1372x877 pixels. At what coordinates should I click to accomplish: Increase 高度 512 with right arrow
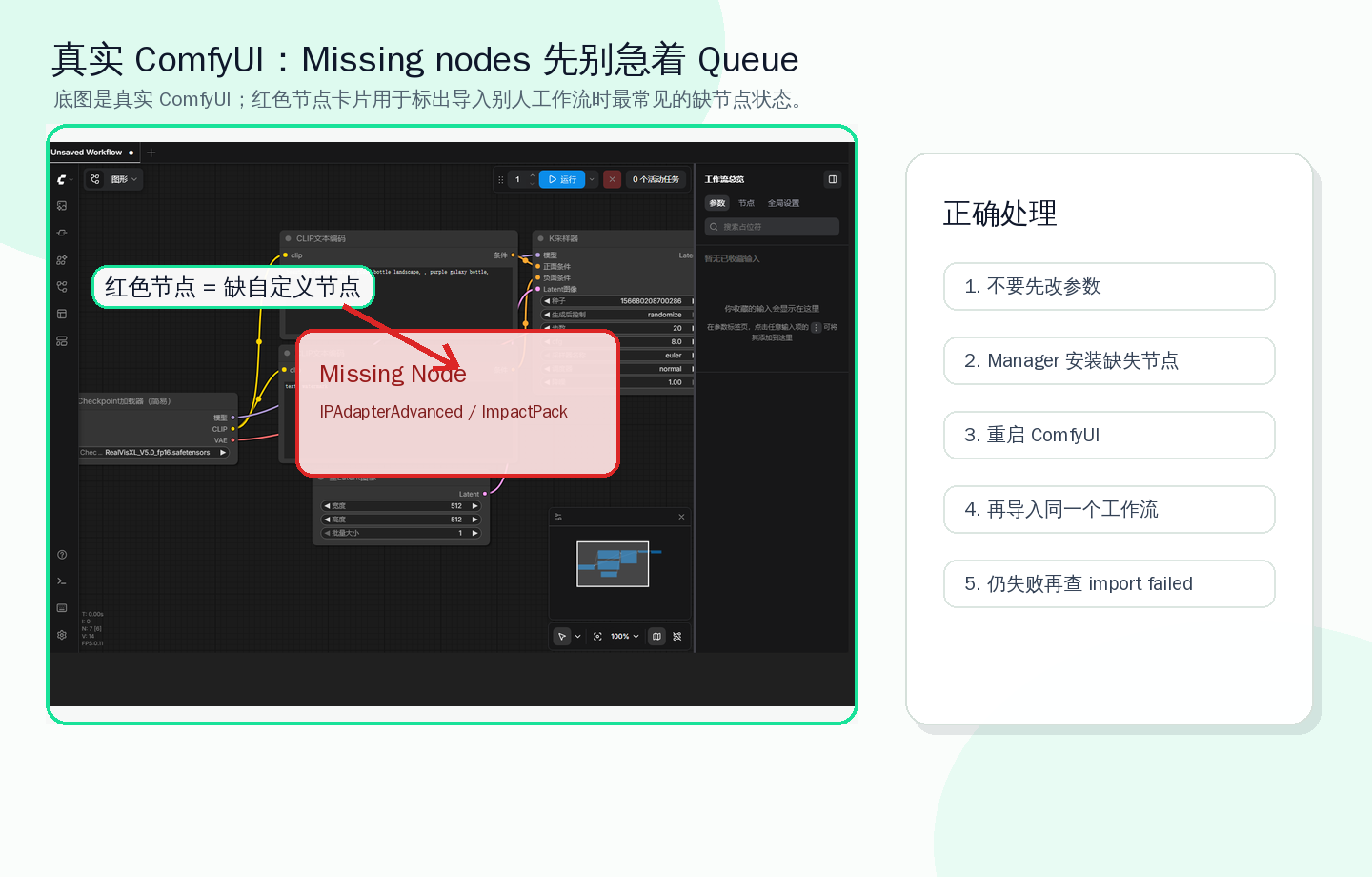(x=474, y=520)
